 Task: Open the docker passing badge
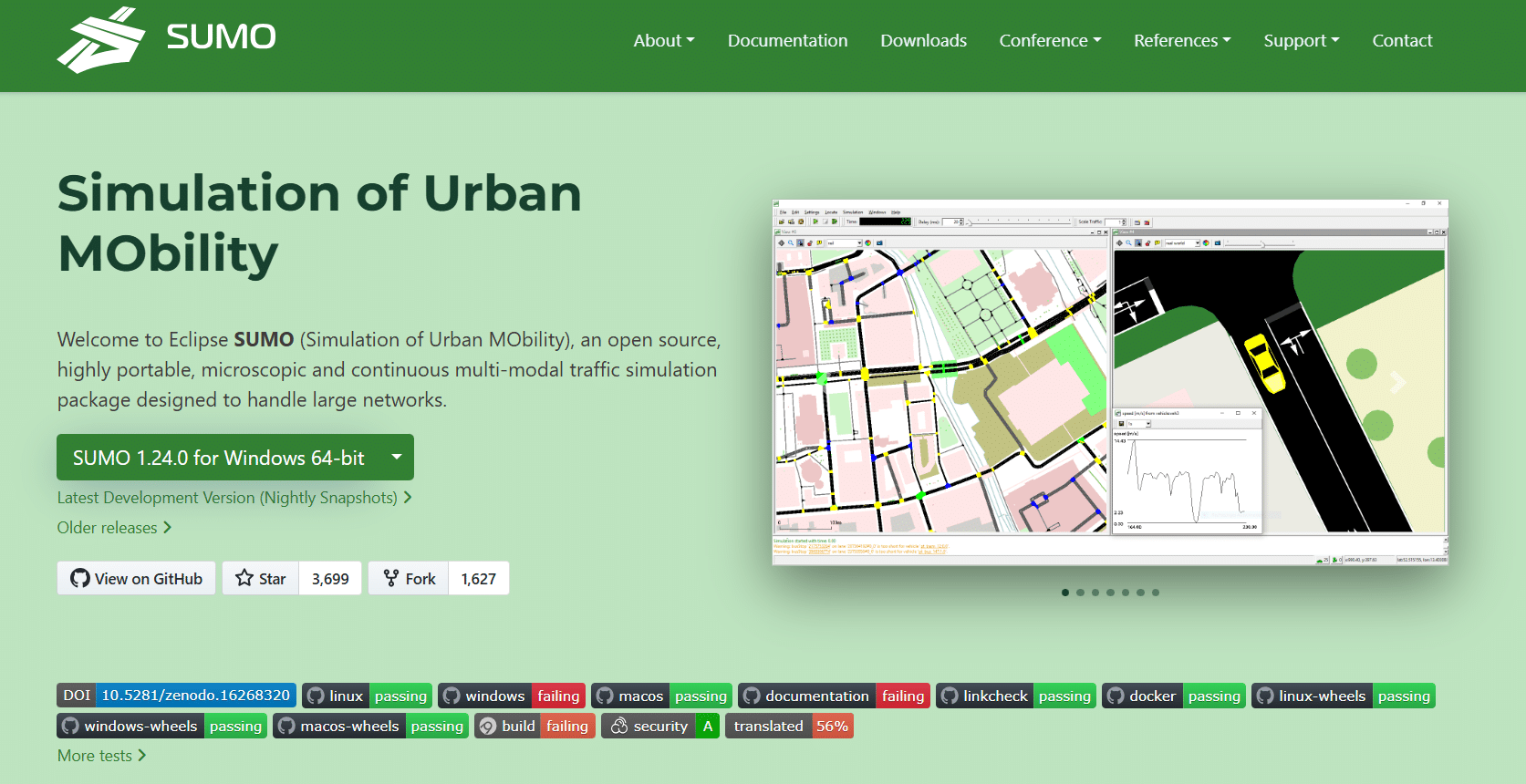point(1174,696)
